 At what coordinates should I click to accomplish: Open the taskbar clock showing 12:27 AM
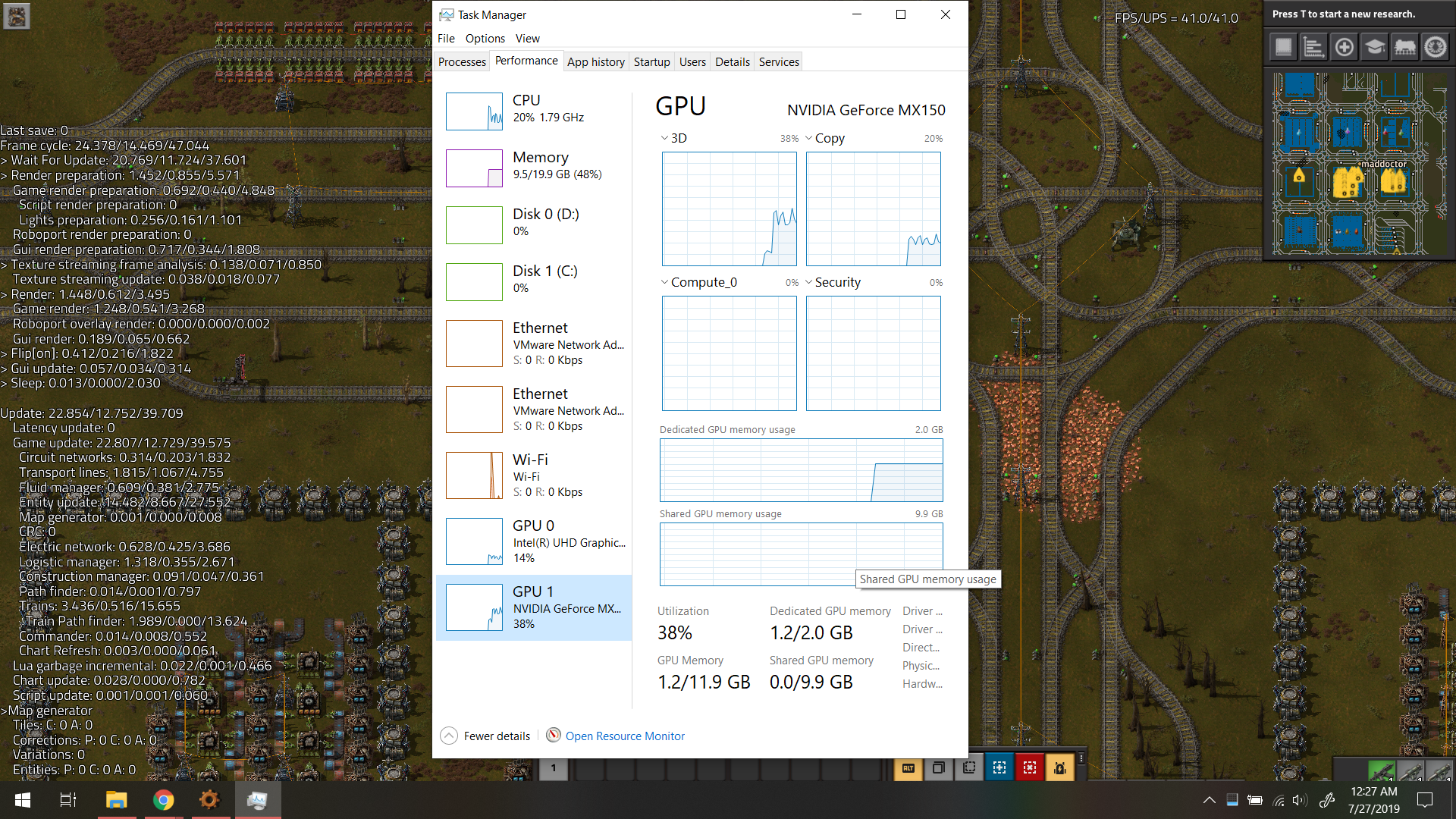click(x=1373, y=800)
